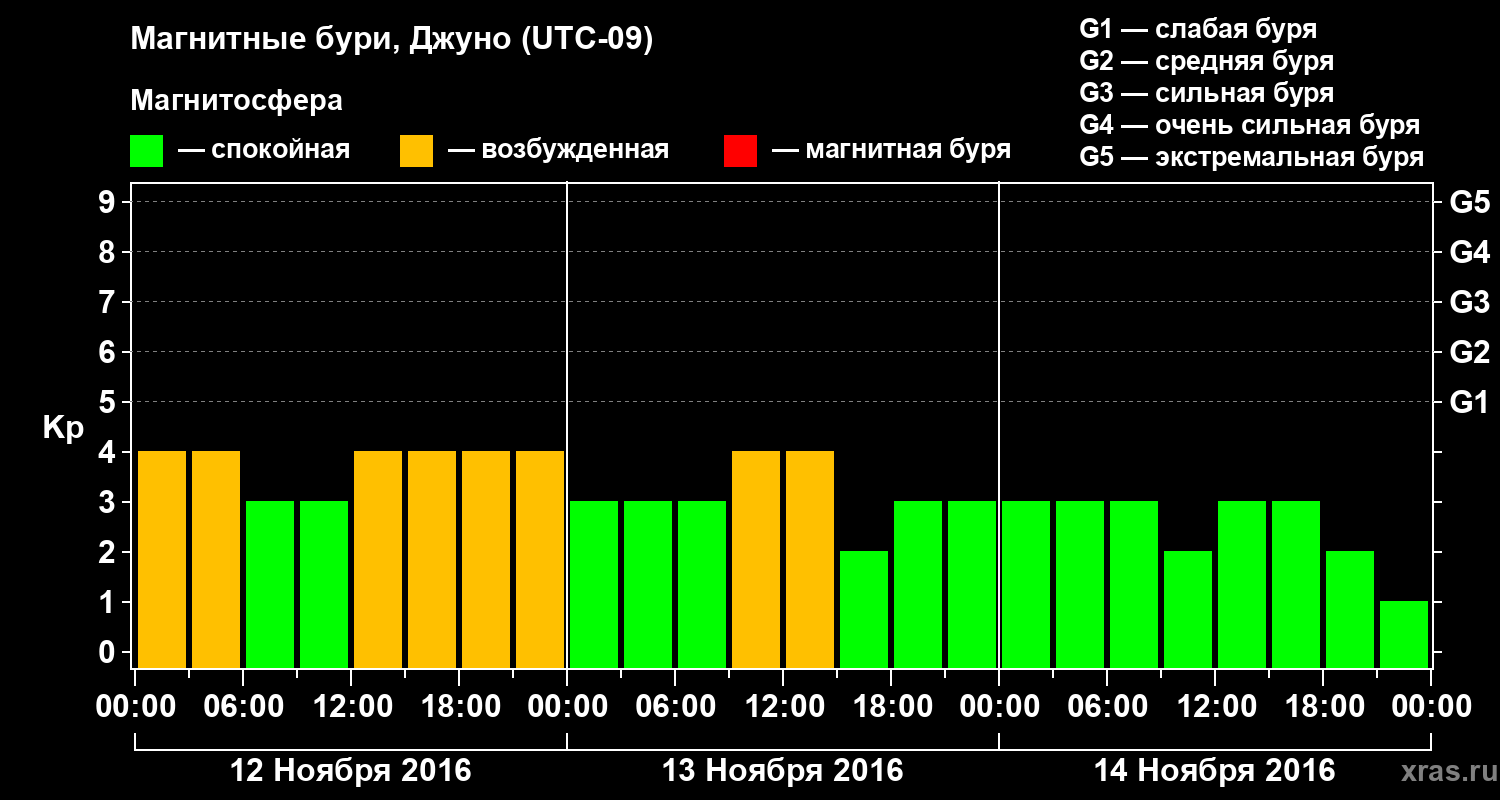Click the '12:00' time label for 14 Ноября
Screen dimensions: 1500x800
pyautogui.click(x=1215, y=706)
